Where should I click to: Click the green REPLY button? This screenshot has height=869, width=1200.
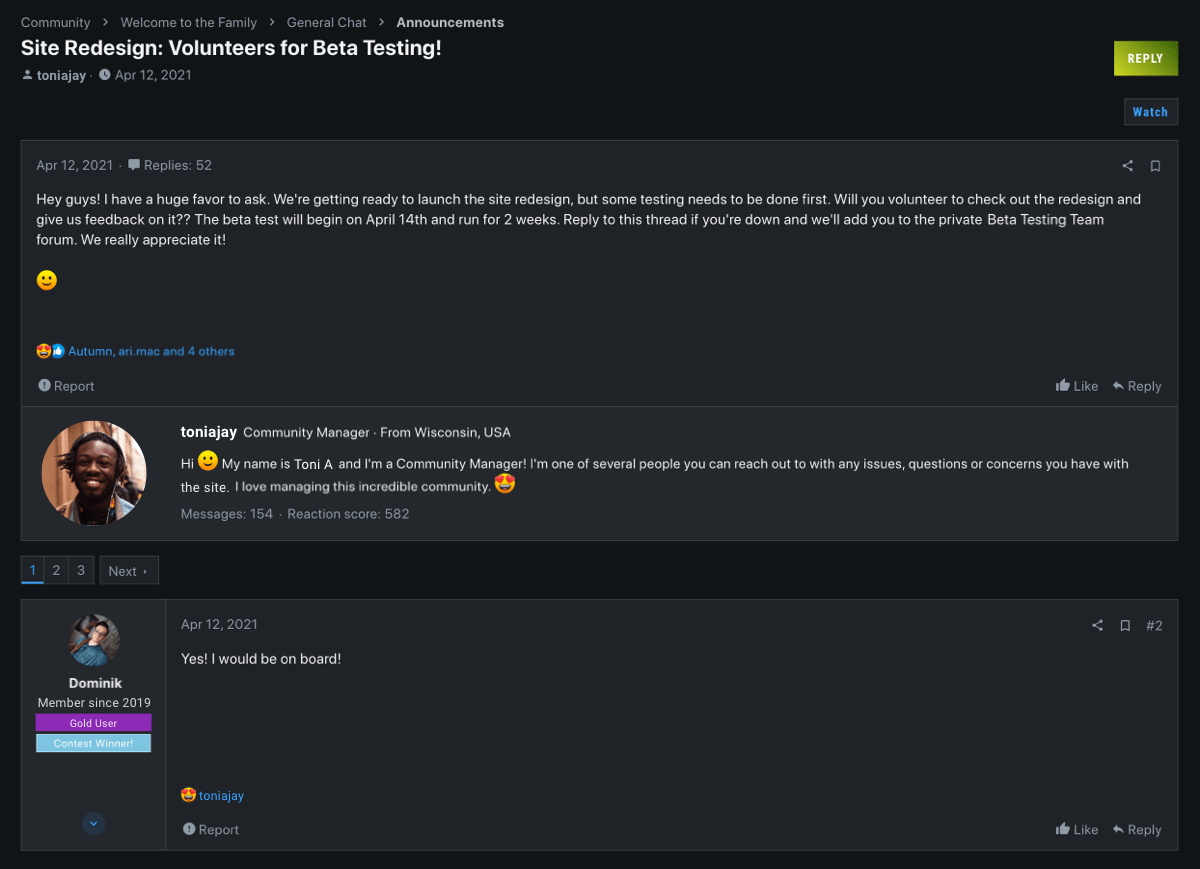coord(1146,59)
